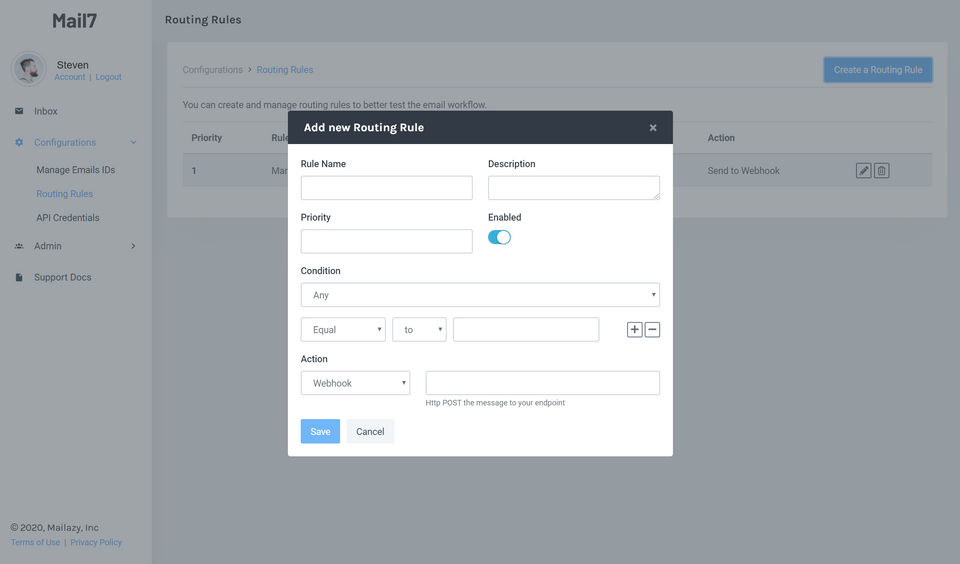
Task: Click the Admin people icon
Action: [x=19, y=246]
